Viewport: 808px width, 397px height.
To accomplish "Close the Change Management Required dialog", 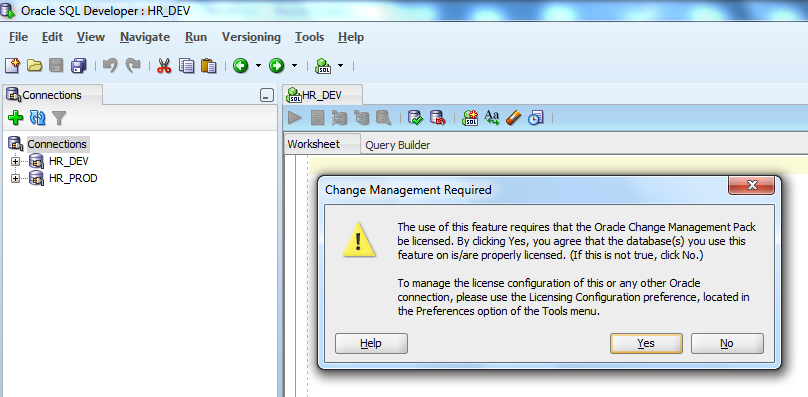I will pyautogui.click(x=751, y=185).
